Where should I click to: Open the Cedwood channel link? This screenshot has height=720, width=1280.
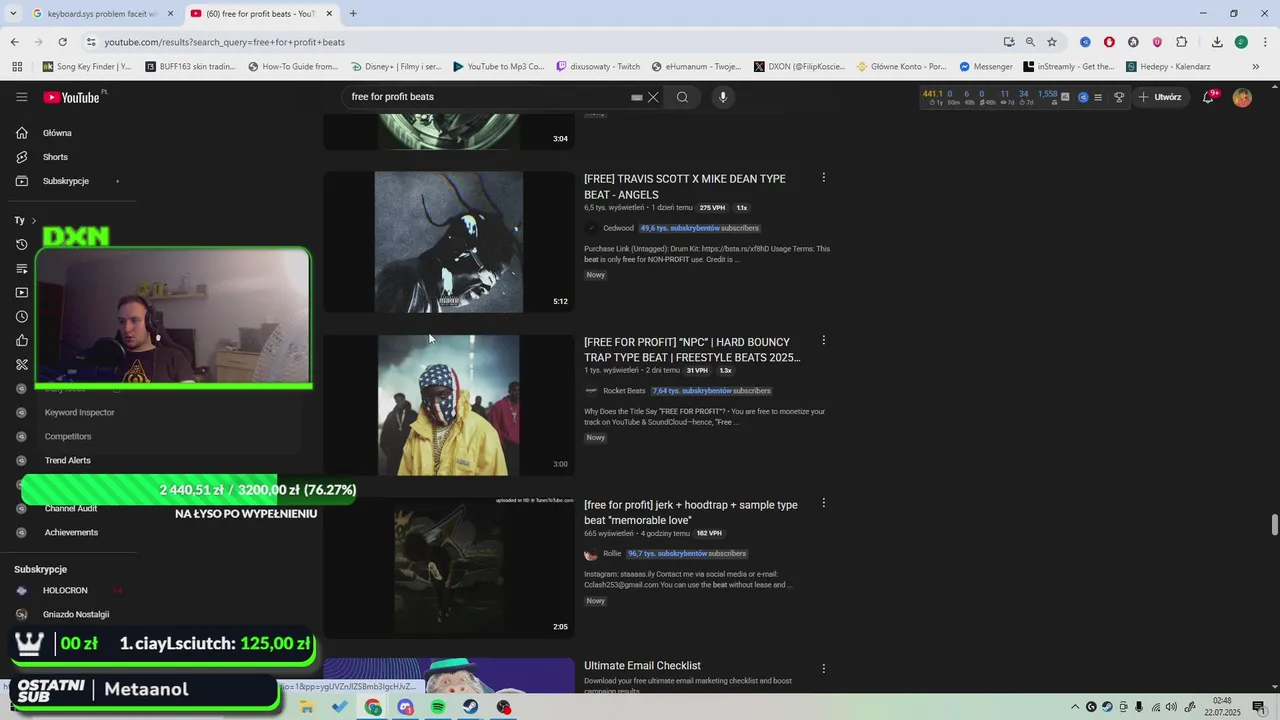(x=618, y=228)
